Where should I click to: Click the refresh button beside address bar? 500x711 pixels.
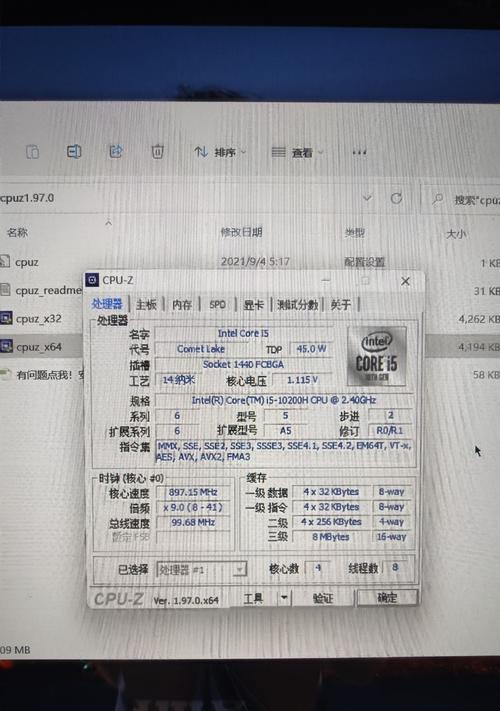(396, 198)
